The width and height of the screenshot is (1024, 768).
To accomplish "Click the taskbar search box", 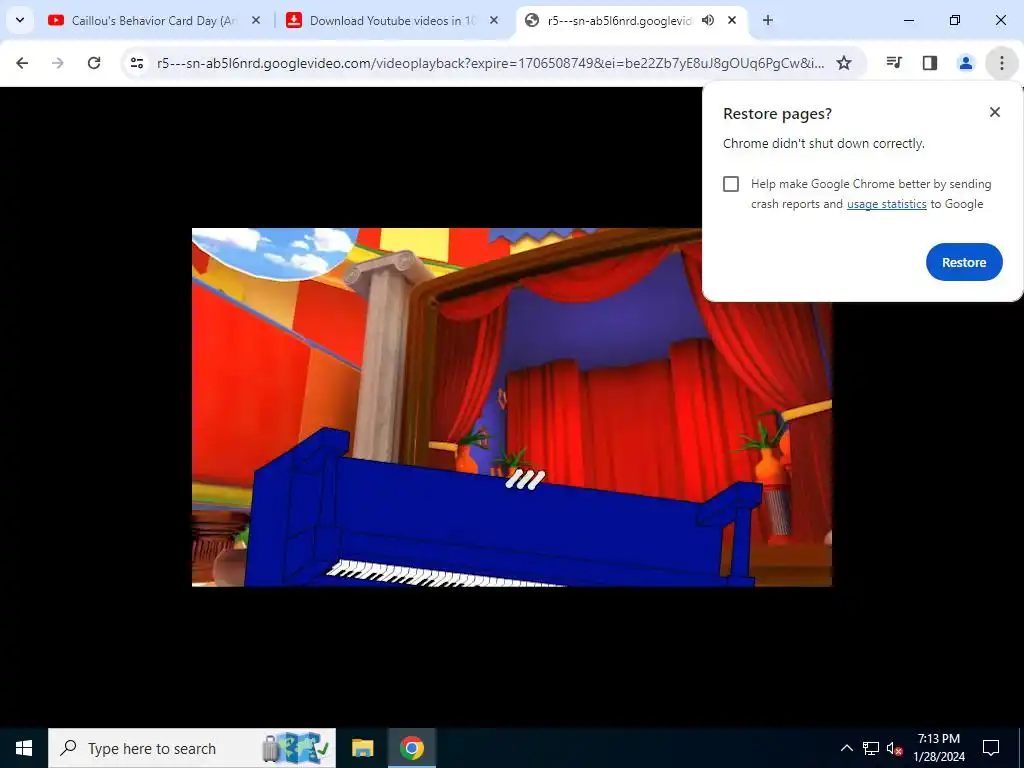I will click(192, 748).
